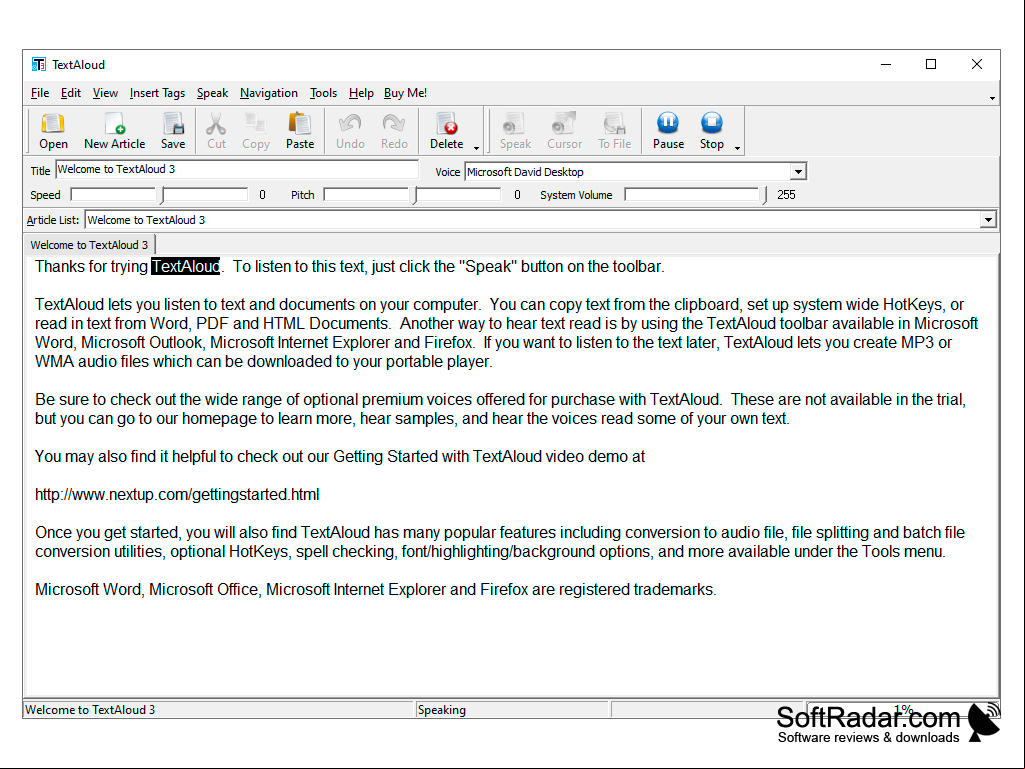
Task: Click the Copy toolbar icon
Action: click(x=256, y=131)
